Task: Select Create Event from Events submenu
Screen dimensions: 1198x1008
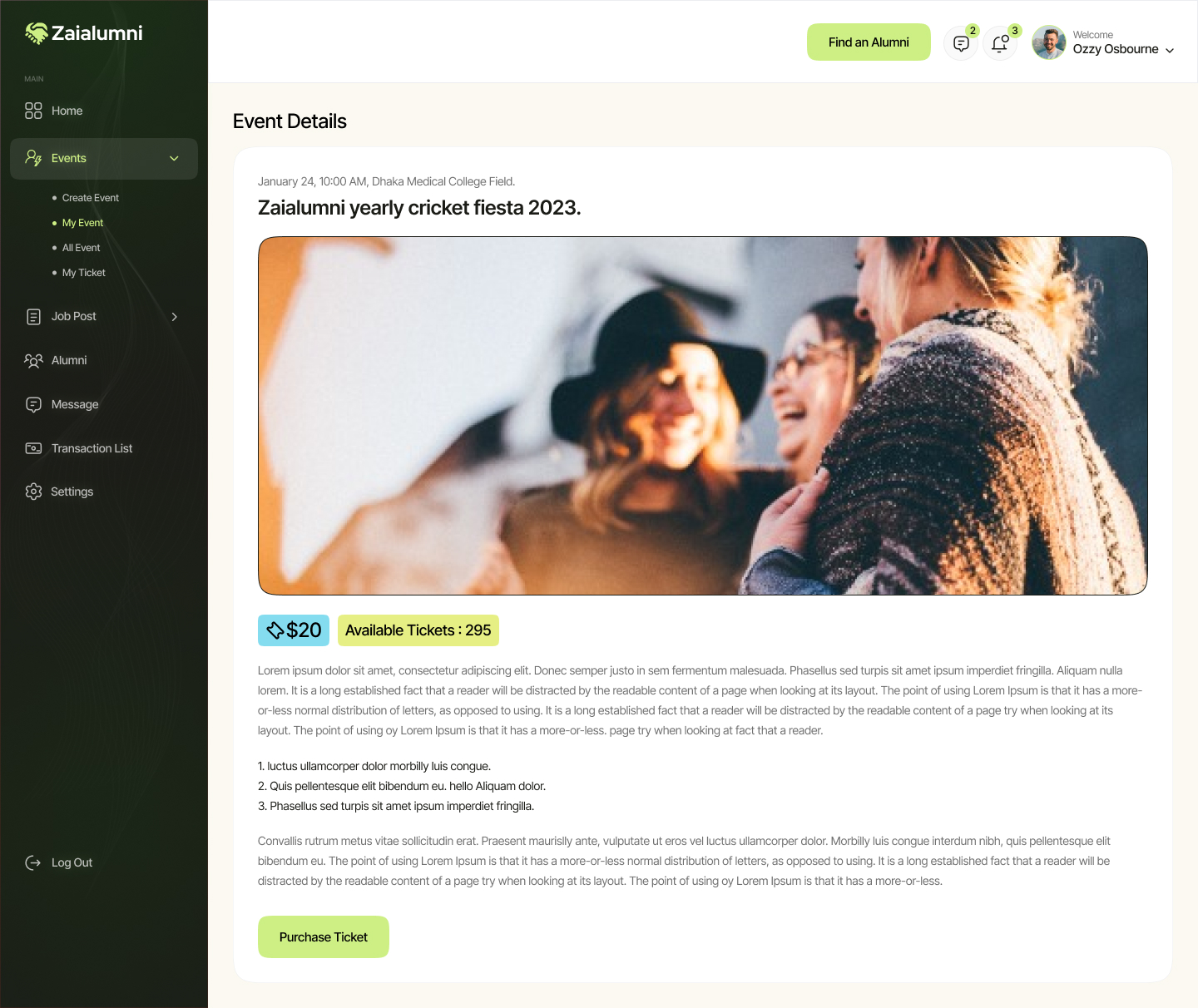Action: pos(90,197)
